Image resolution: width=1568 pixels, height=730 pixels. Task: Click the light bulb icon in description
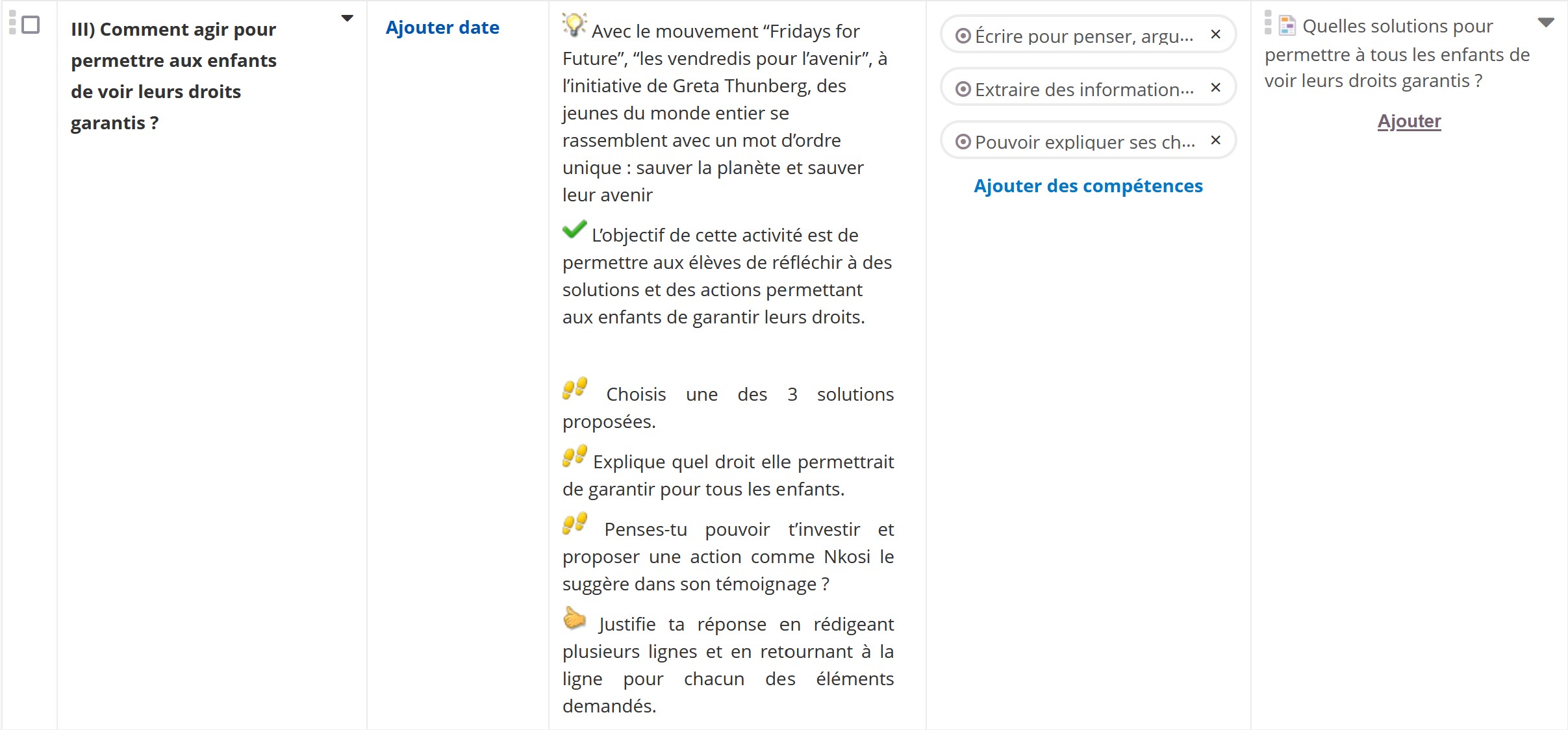point(574,25)
